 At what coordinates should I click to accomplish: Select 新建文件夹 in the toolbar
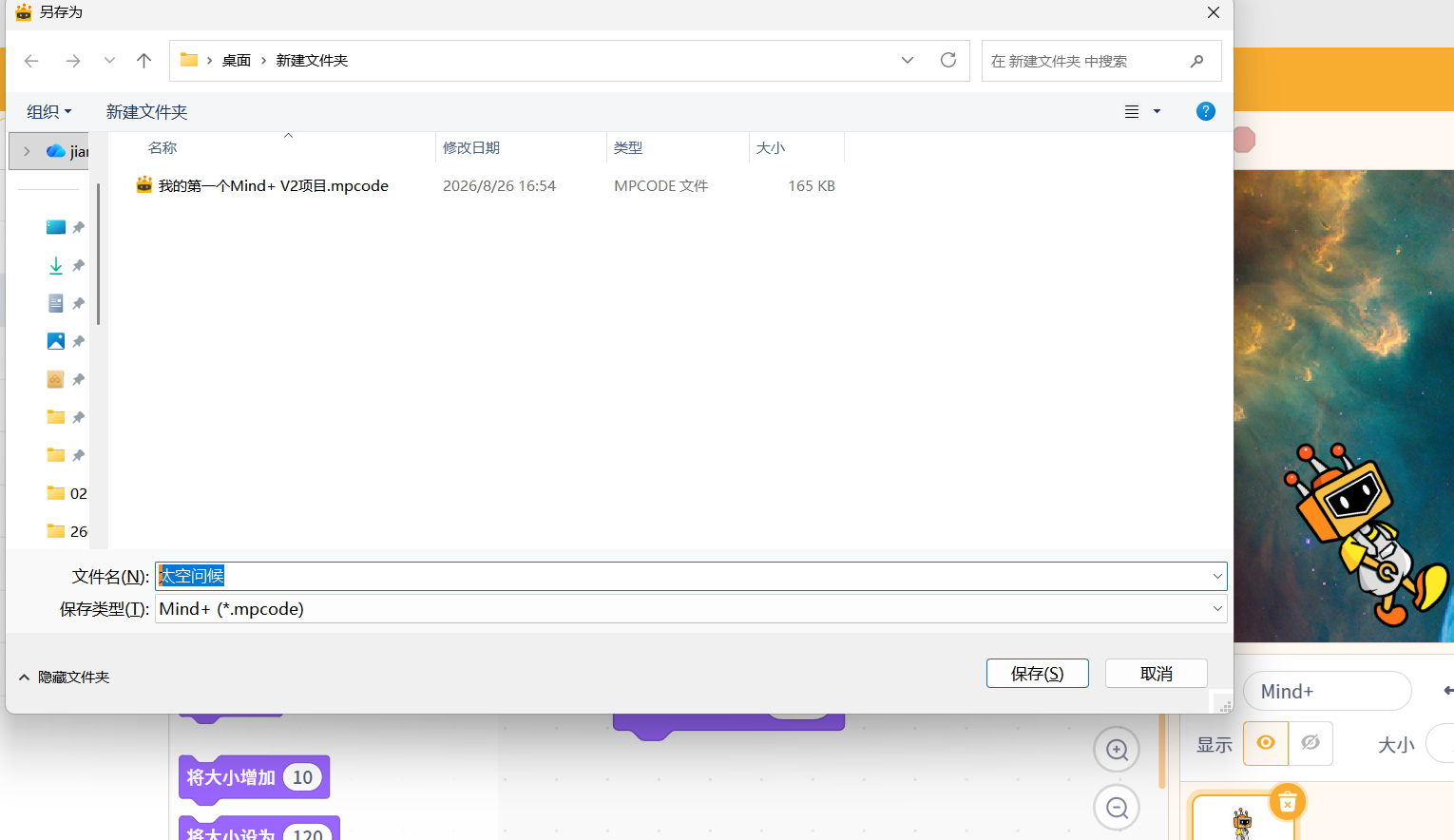[x=146, y=112]
